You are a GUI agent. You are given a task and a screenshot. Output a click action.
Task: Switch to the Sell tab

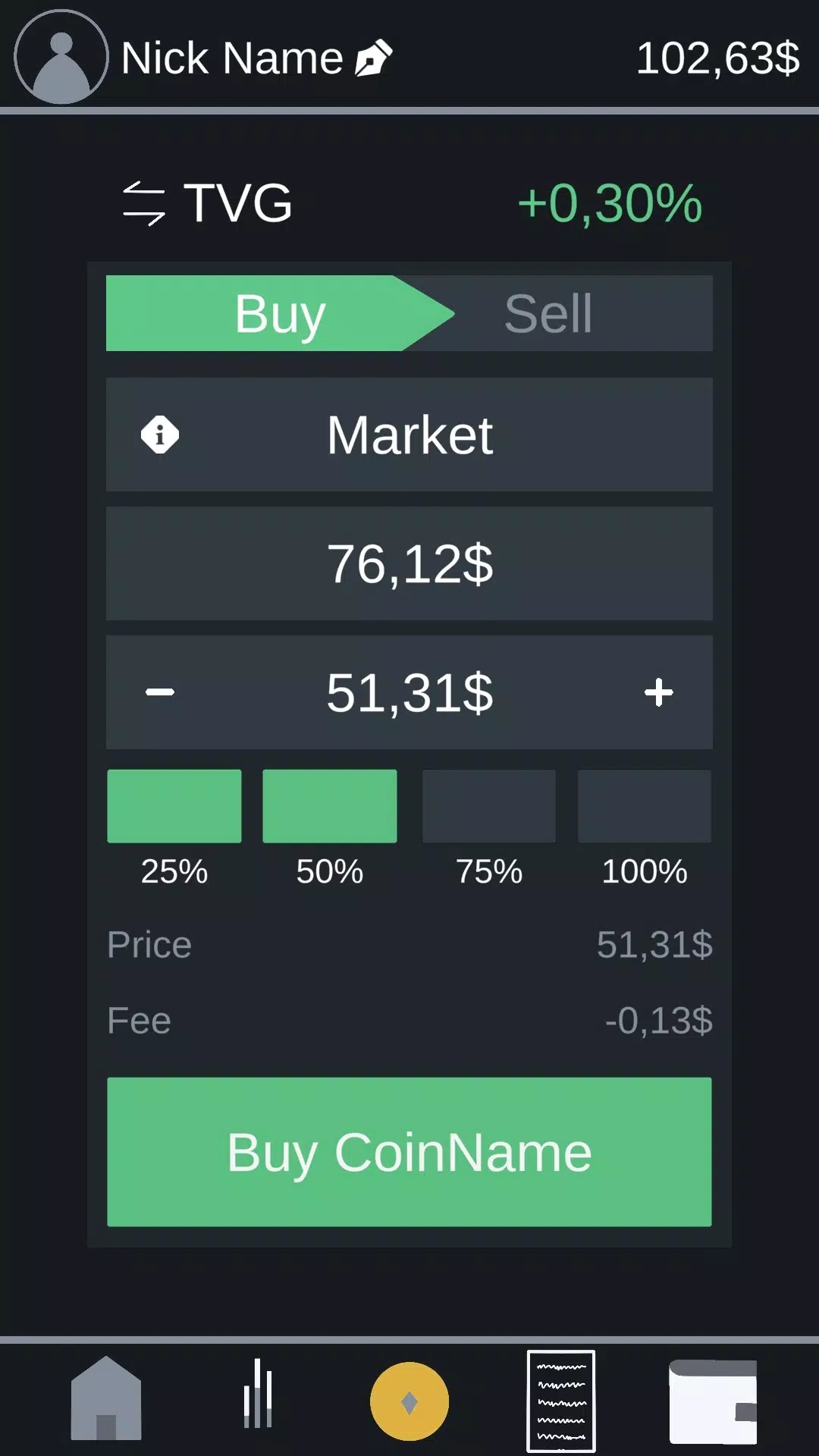click(548, 313)
